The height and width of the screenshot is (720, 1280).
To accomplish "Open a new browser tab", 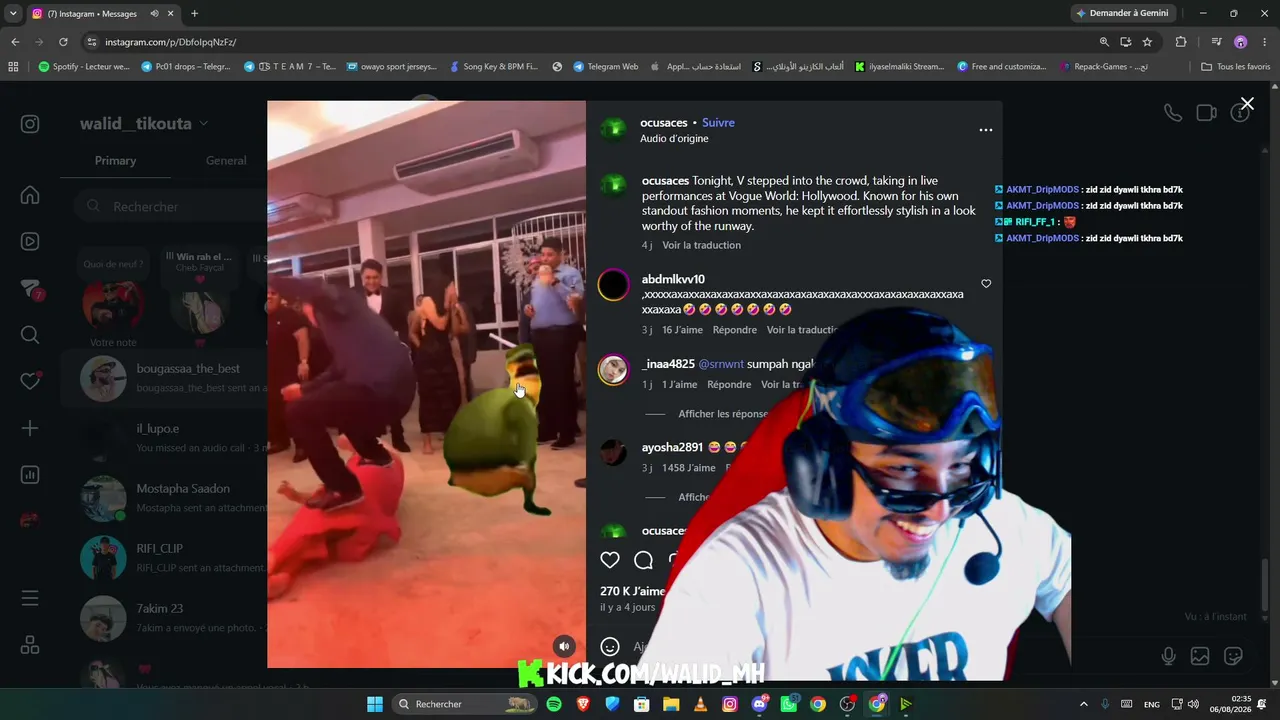I will (194, 14).
